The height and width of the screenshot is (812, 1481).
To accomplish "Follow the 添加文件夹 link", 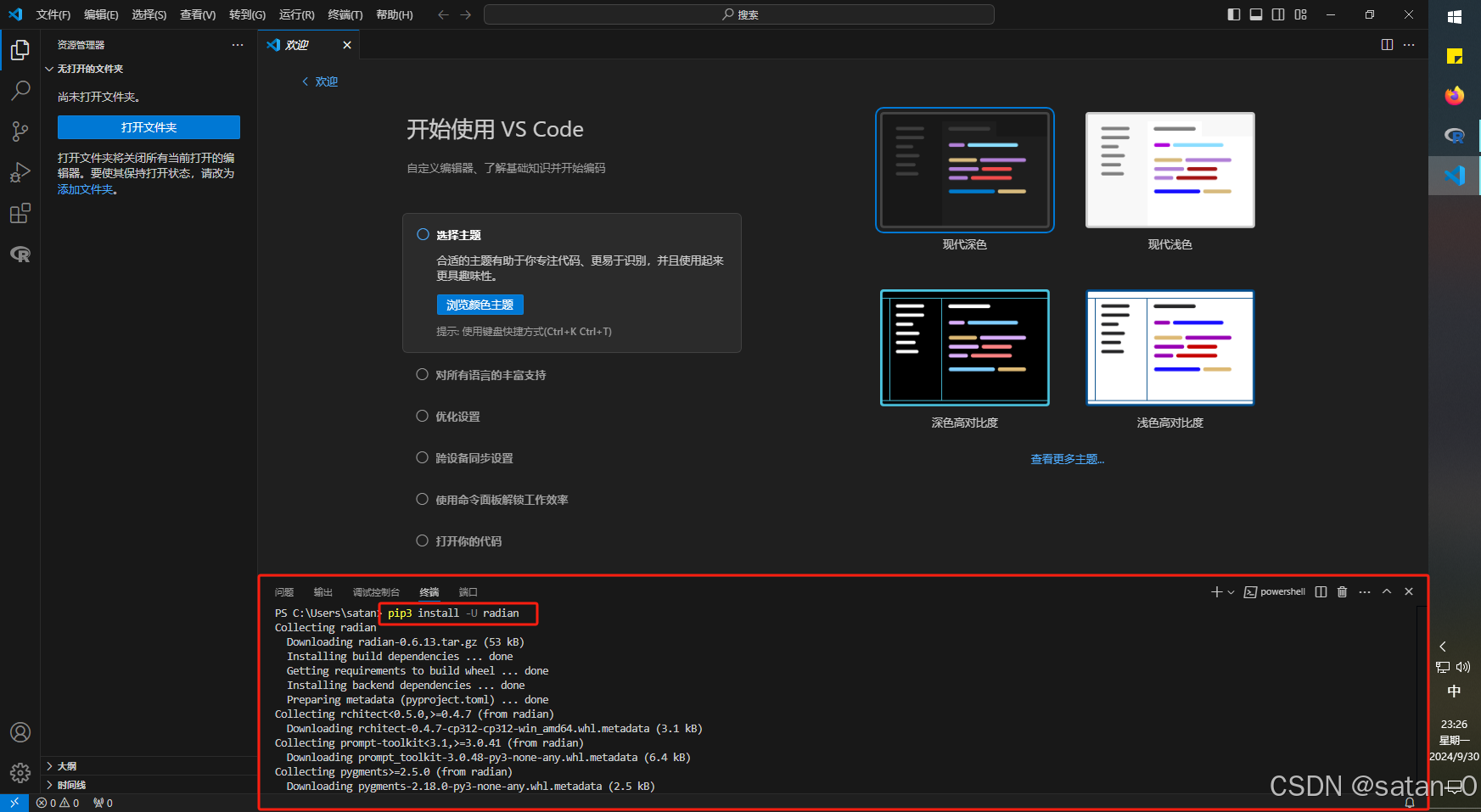I will [x=86, y=190].
